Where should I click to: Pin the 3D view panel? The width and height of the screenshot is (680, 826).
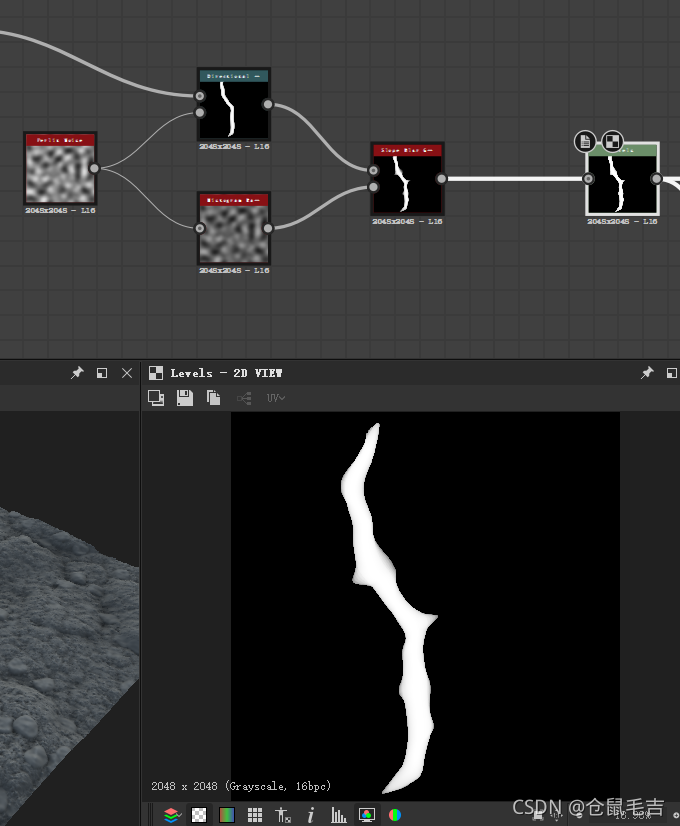point(77,373)
